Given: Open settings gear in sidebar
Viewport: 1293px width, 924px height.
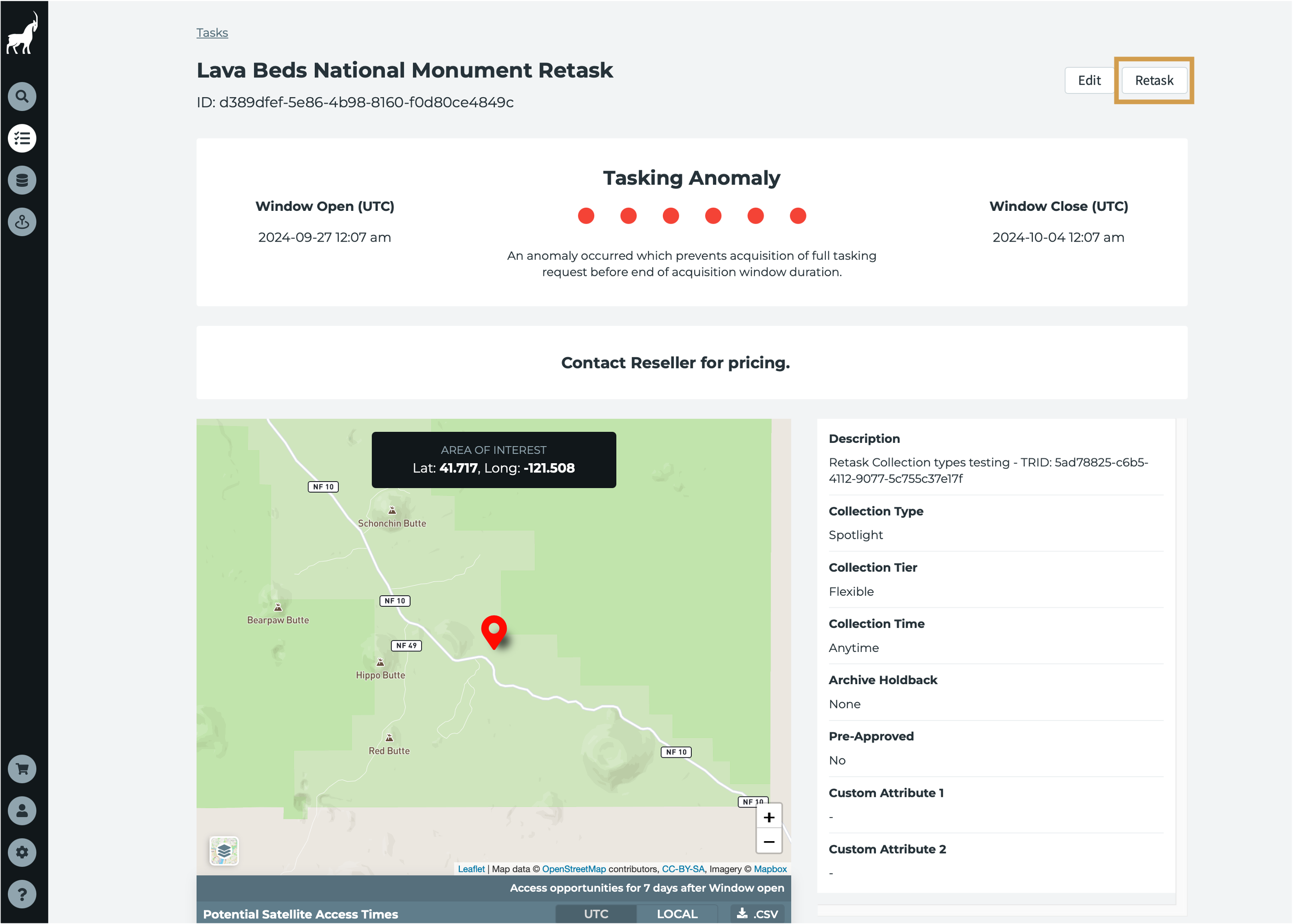Looking at the screenshot, I should (x=22, y=852).
